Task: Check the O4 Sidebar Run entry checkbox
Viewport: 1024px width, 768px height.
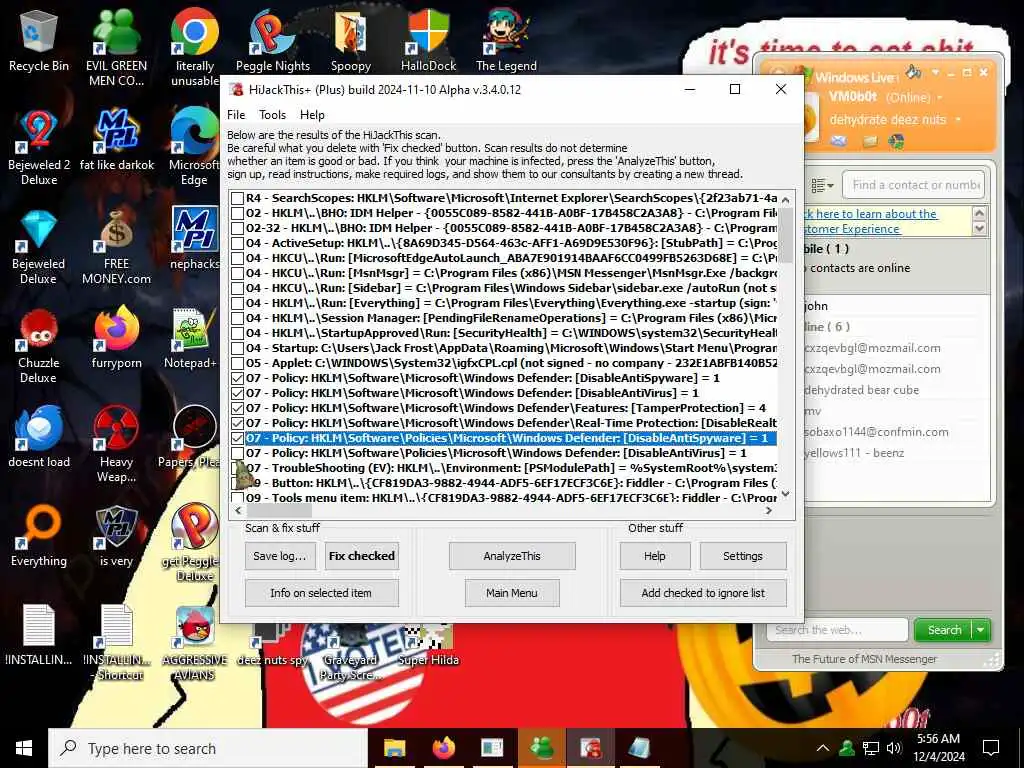Action: pos(238,289)
